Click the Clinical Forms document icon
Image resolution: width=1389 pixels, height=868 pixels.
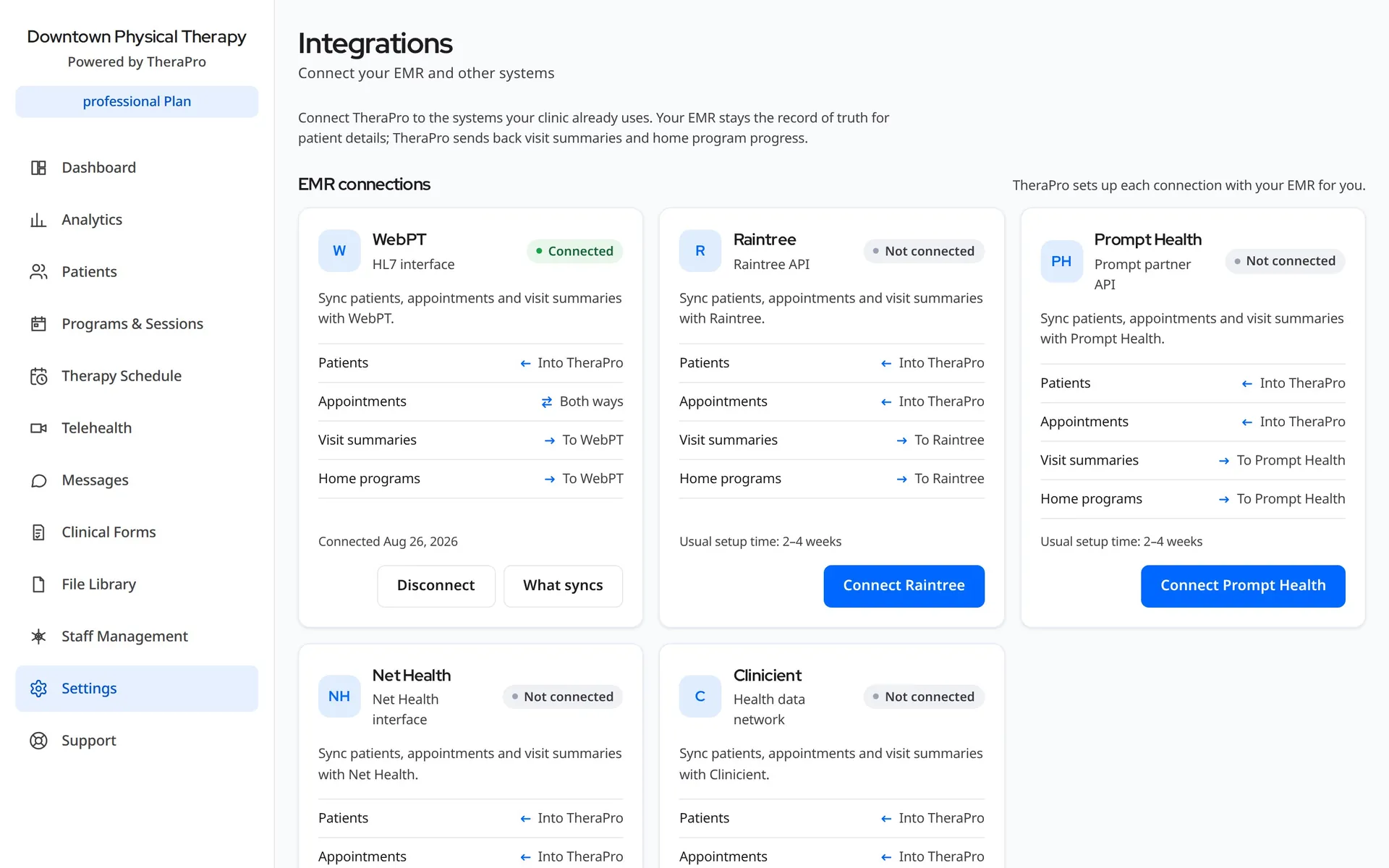[x=38, y=532]
